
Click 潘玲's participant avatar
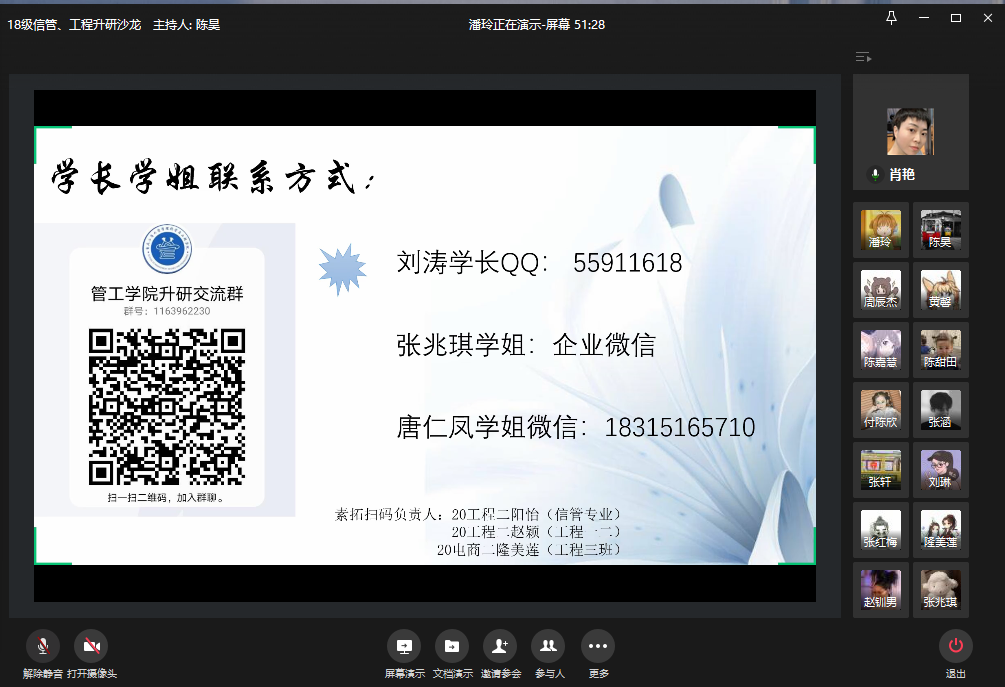pyautogui.click(x=881, y=231)
